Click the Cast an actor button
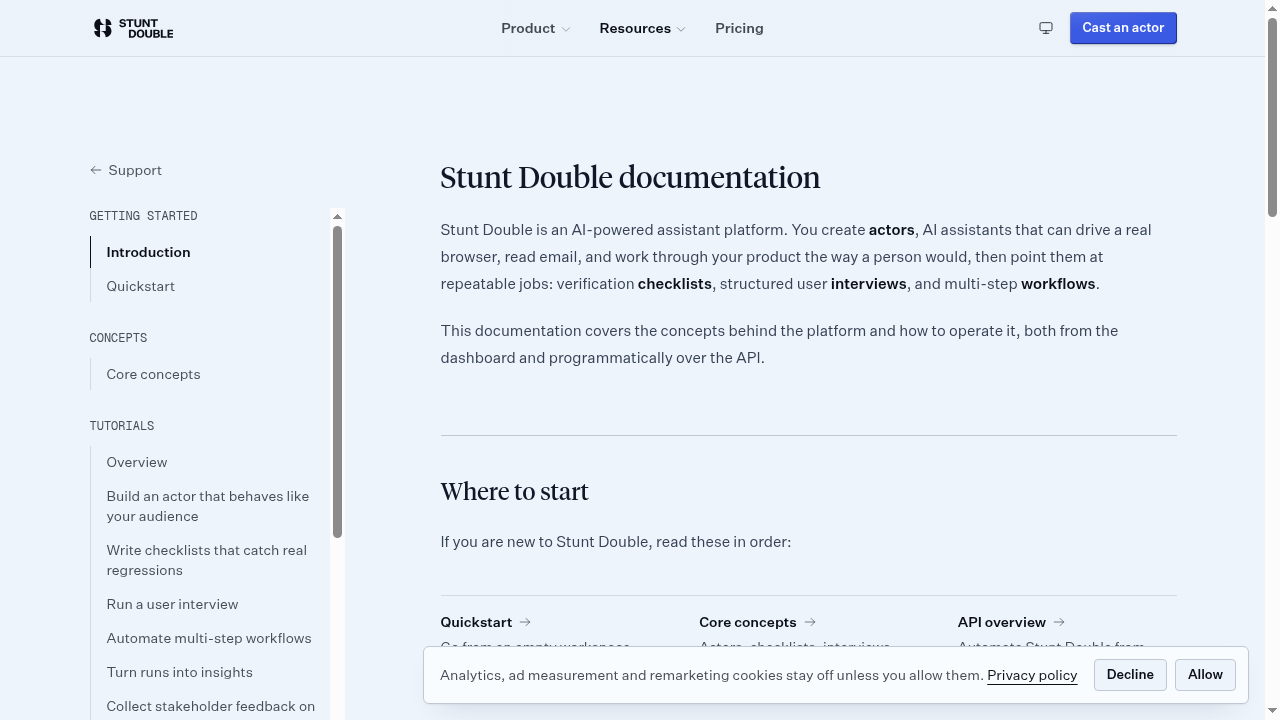This screenshot has height=720, width=1280. [x=1123, y=28]
